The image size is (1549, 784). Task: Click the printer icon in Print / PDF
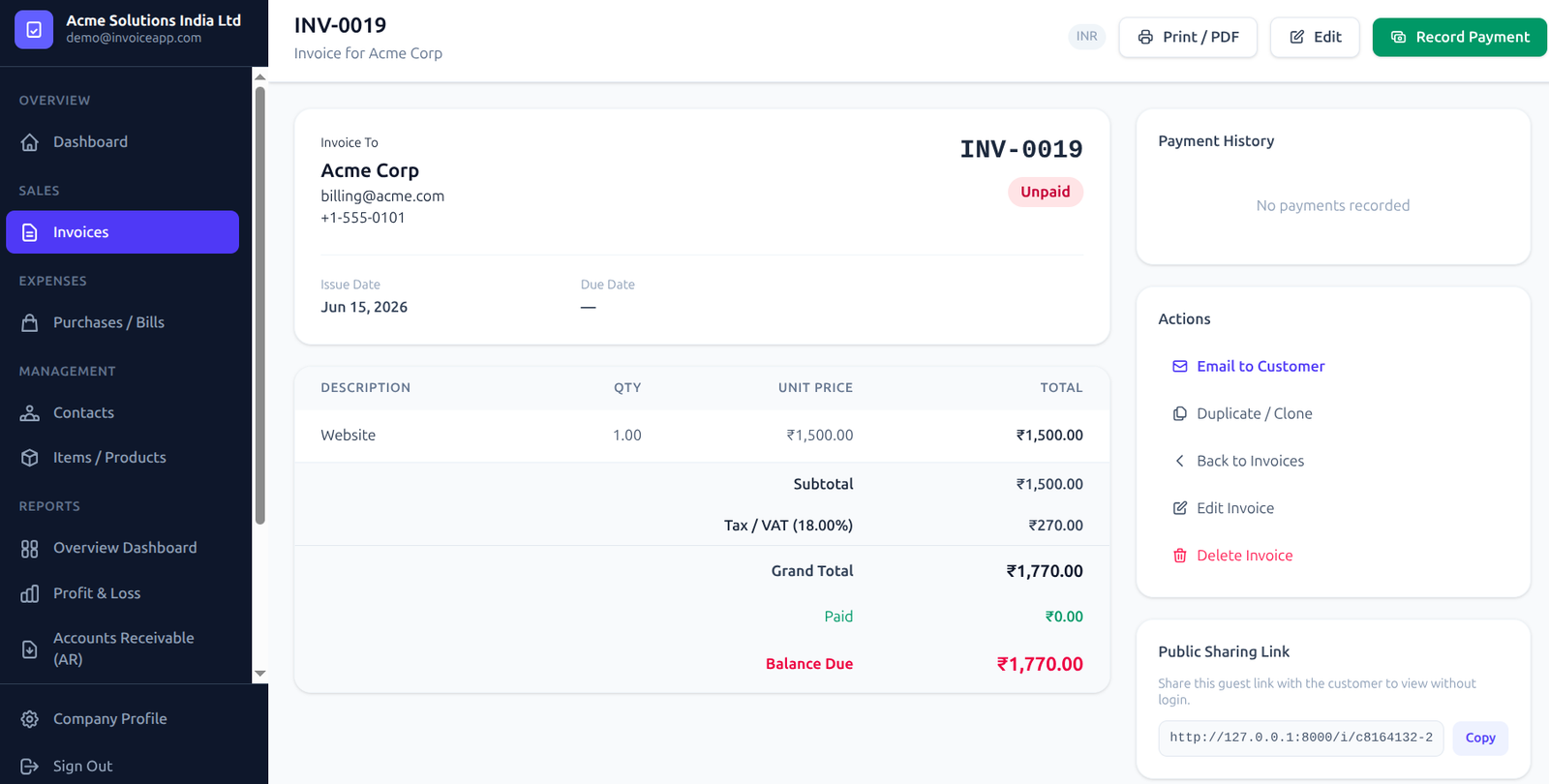point(1145,37)
